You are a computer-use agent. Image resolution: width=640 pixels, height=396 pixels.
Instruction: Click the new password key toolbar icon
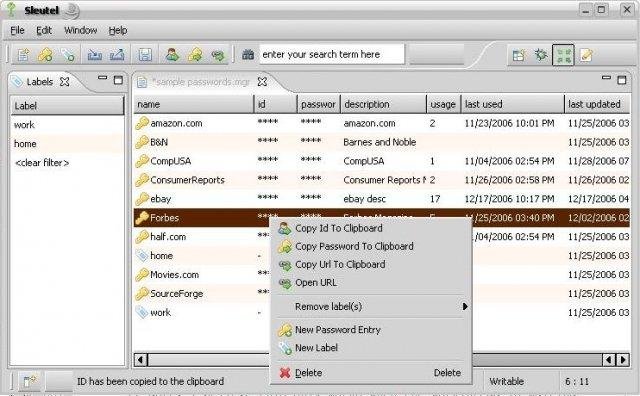click(x=45, y=55)
